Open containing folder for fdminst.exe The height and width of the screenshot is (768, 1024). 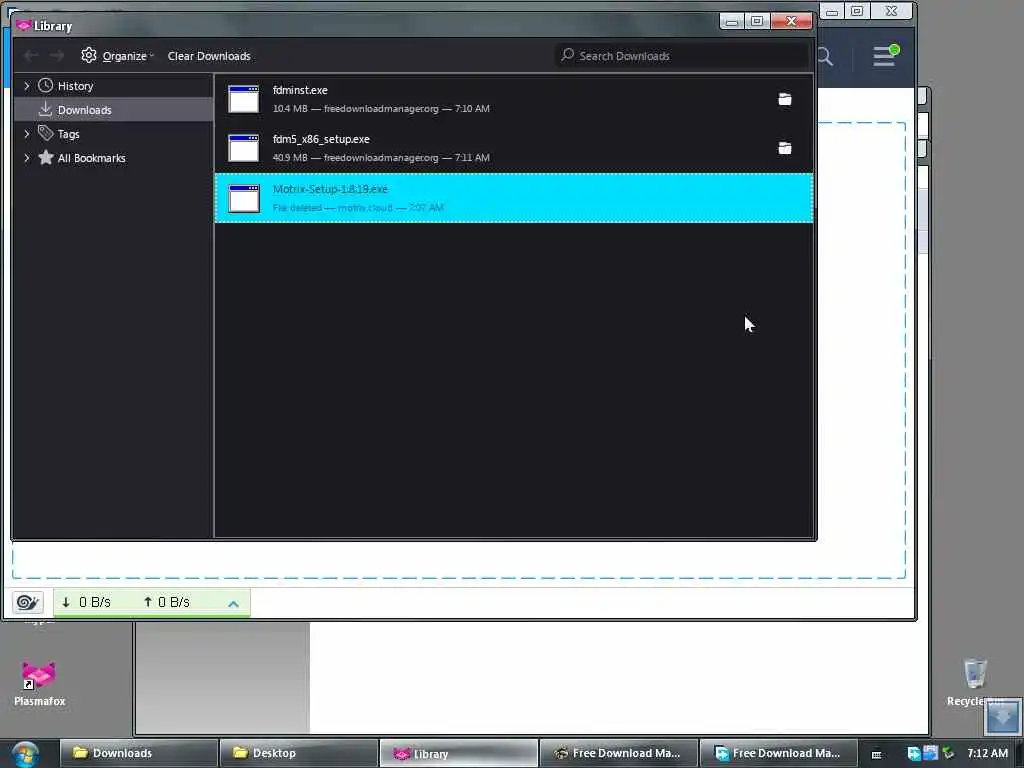784,99
